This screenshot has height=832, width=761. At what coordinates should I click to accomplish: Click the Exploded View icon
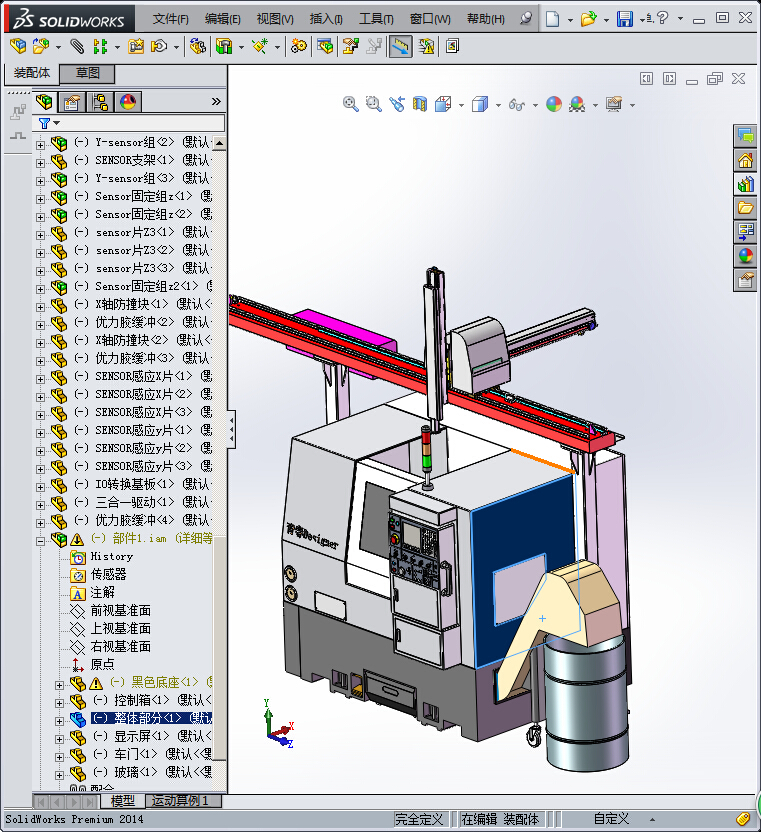(351, 47)
